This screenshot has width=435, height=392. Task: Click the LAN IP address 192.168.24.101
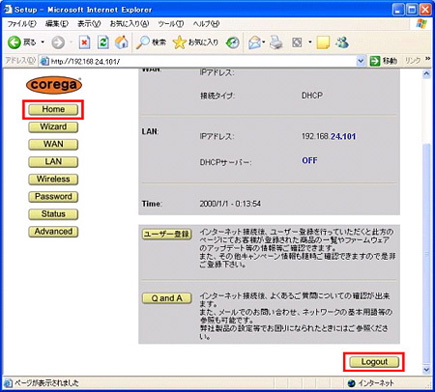pyautogui.click(x=329, y=136)
